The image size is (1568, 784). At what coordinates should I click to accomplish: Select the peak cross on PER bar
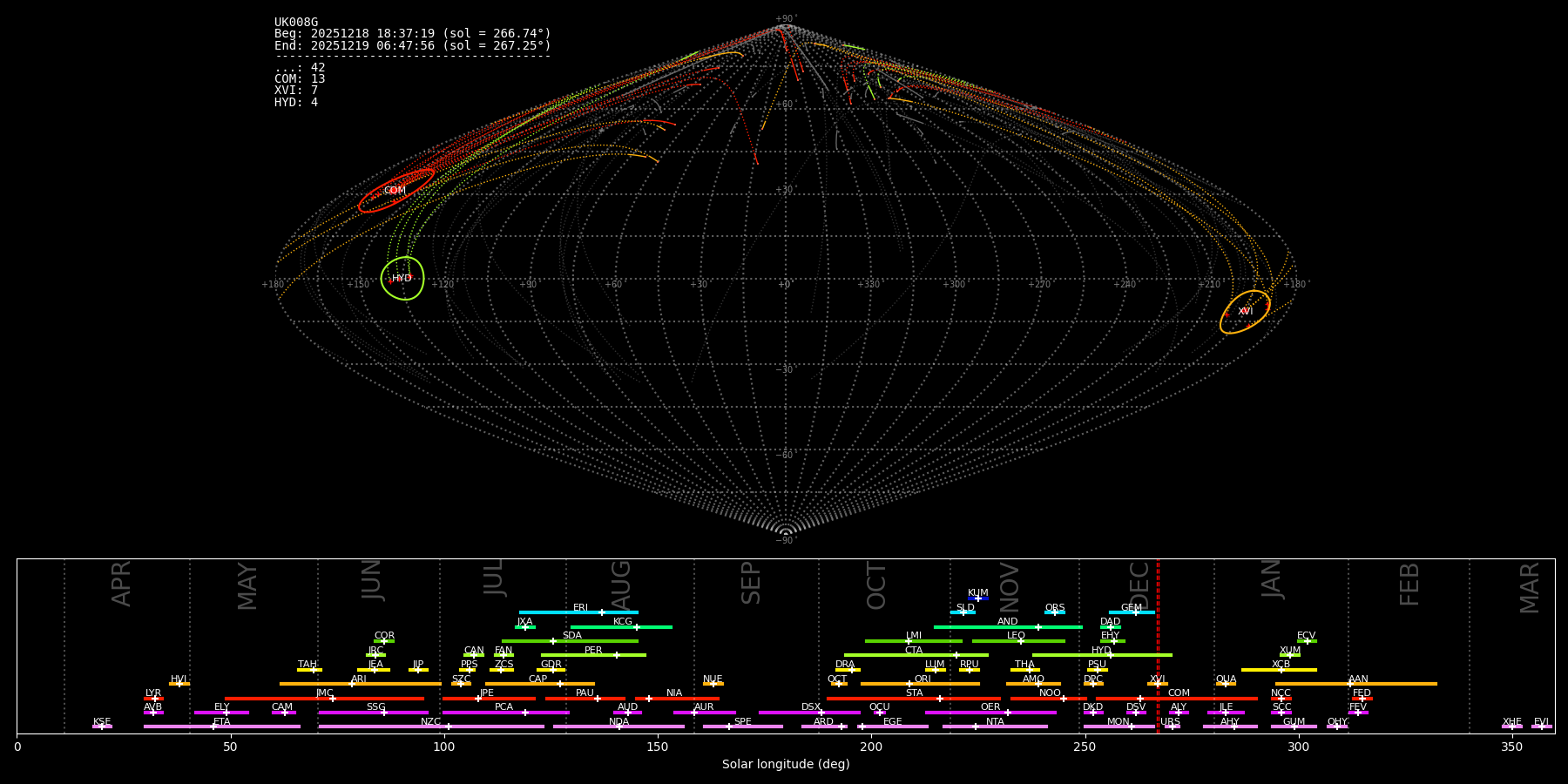(617, 655)
